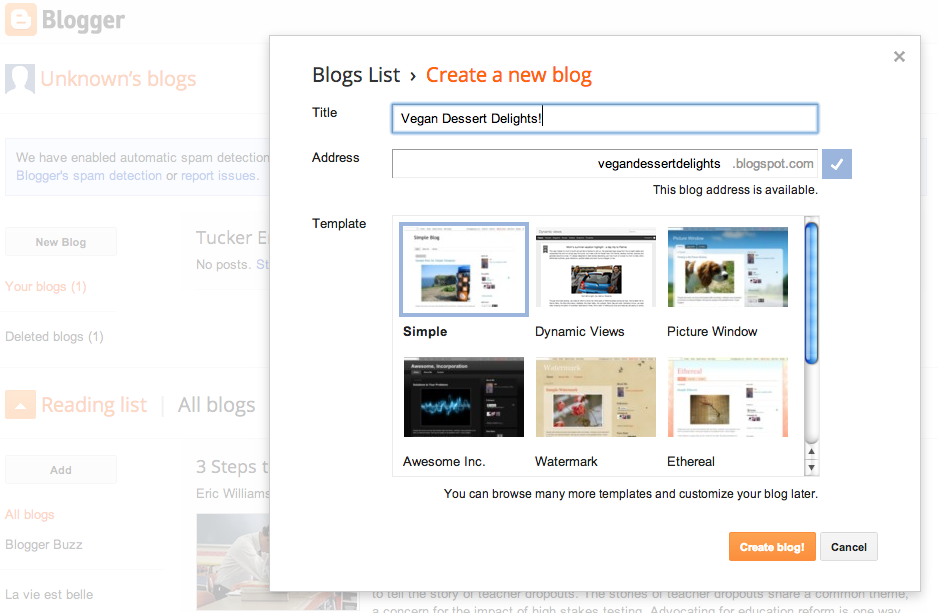Switch to the All blogs tab
This screenshot has width=938, height=613.
(x=217, y=405)
